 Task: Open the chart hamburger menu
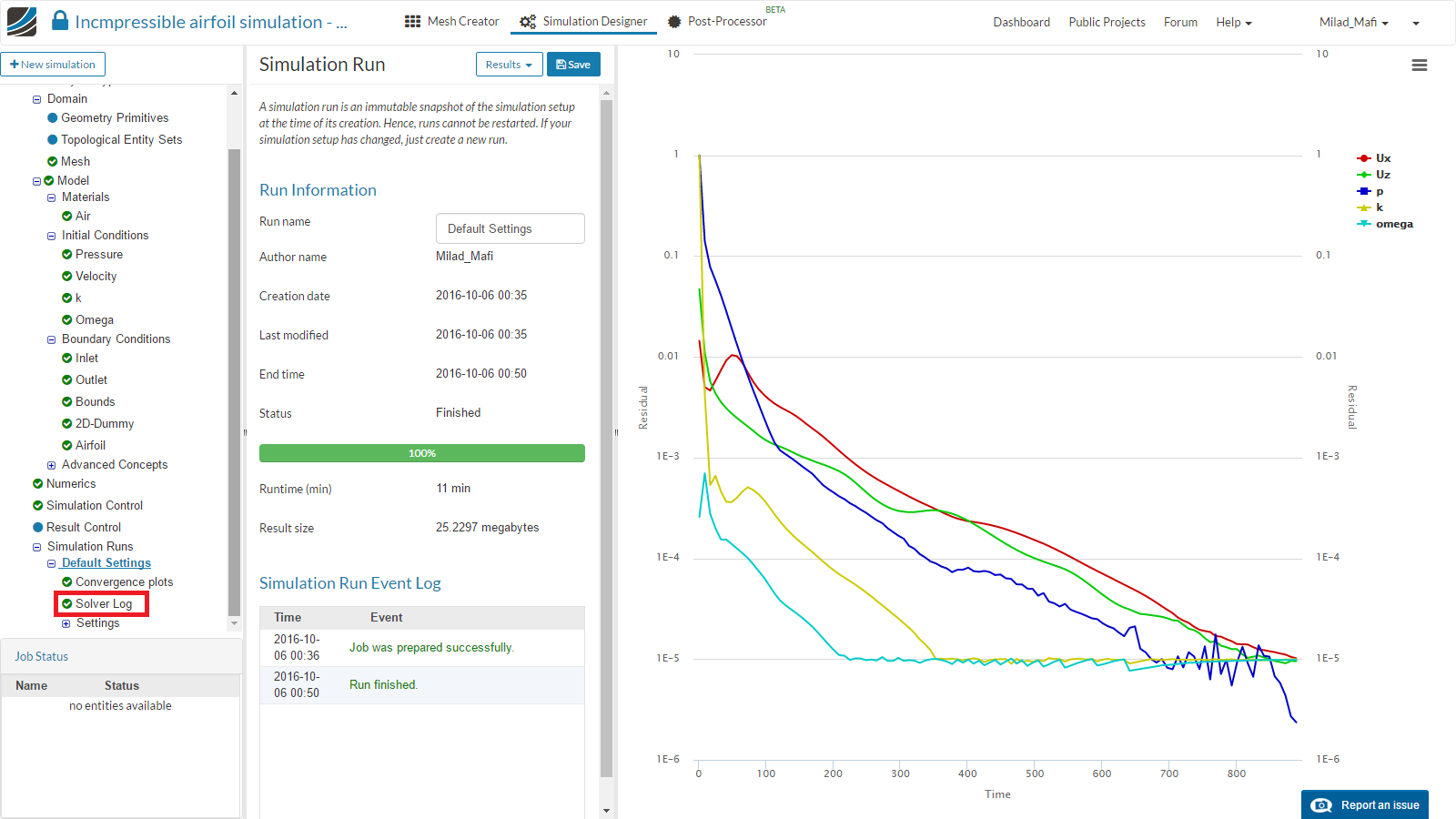point(1419,66)
